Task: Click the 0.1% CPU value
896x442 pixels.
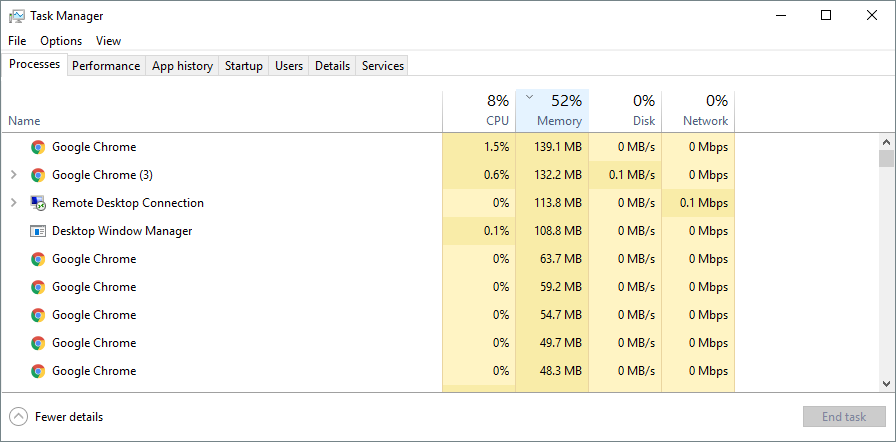Action: 497,231
